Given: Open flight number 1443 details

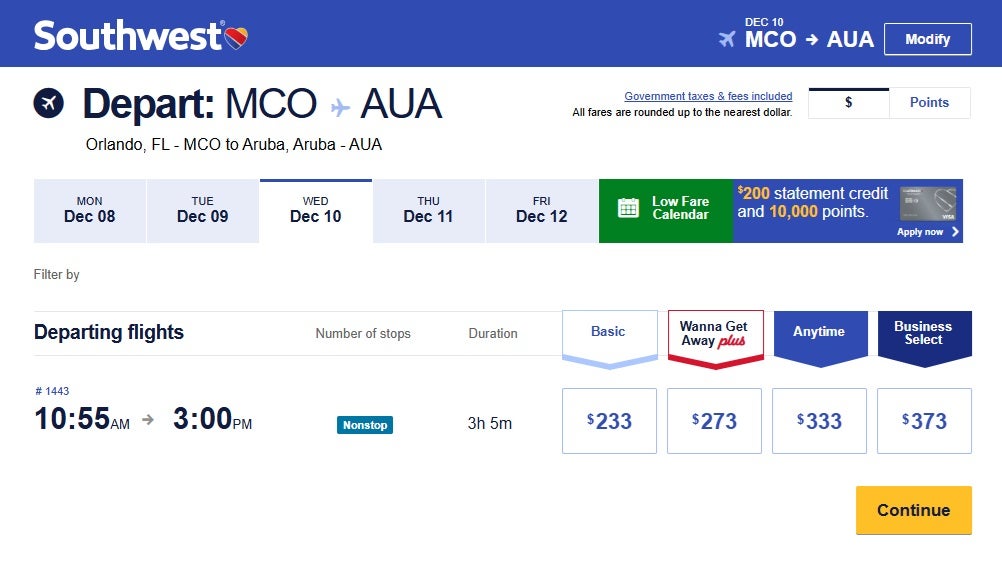Looking at the screenshot, I should tap(52, 391).
